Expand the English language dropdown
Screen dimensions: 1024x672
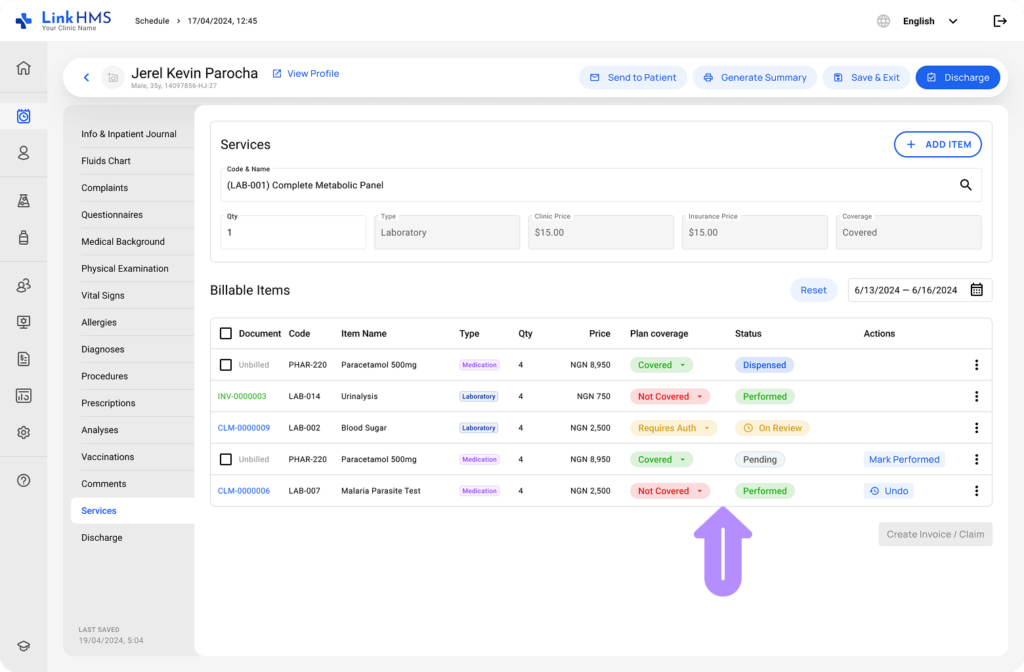click(x=930, y=21)
